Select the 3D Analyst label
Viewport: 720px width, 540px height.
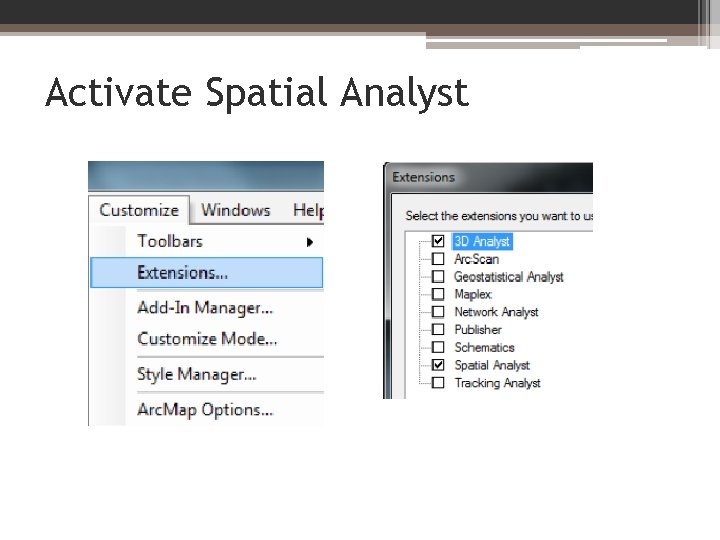[x=482, y=241]
